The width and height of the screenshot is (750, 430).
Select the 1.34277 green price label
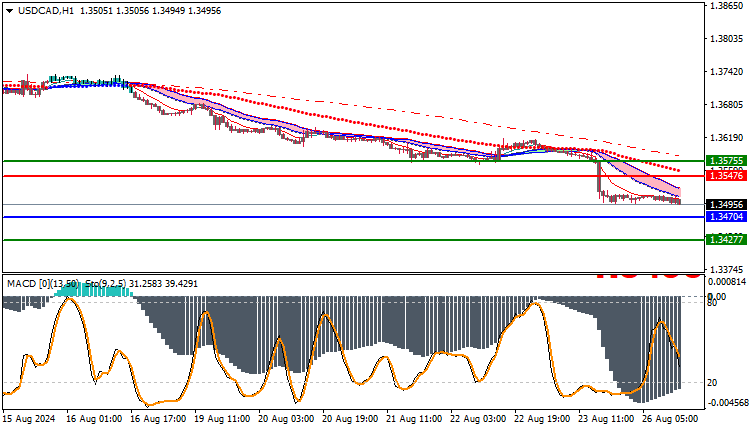(727, 240)
